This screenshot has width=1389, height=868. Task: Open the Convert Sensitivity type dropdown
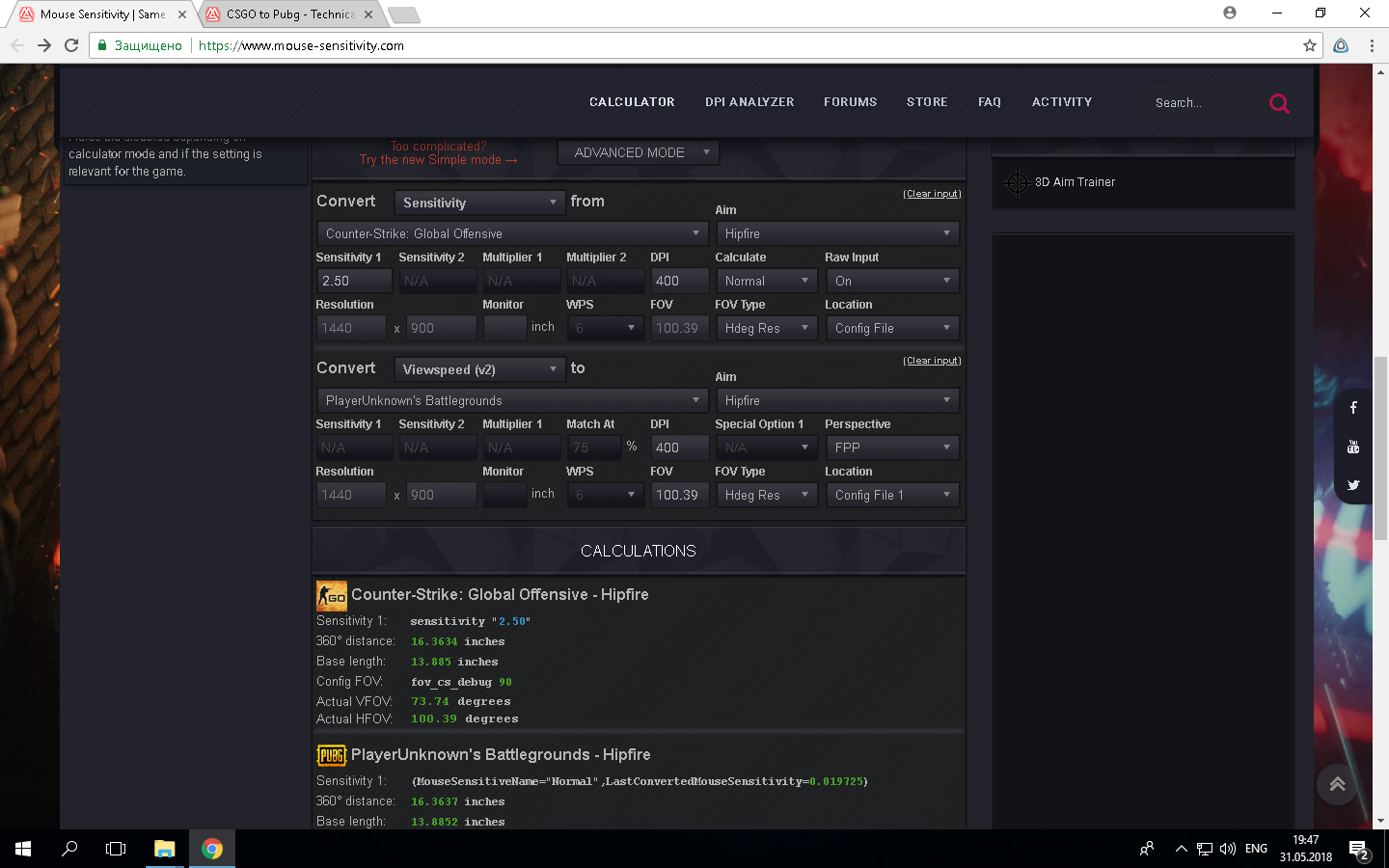(479, 203)
